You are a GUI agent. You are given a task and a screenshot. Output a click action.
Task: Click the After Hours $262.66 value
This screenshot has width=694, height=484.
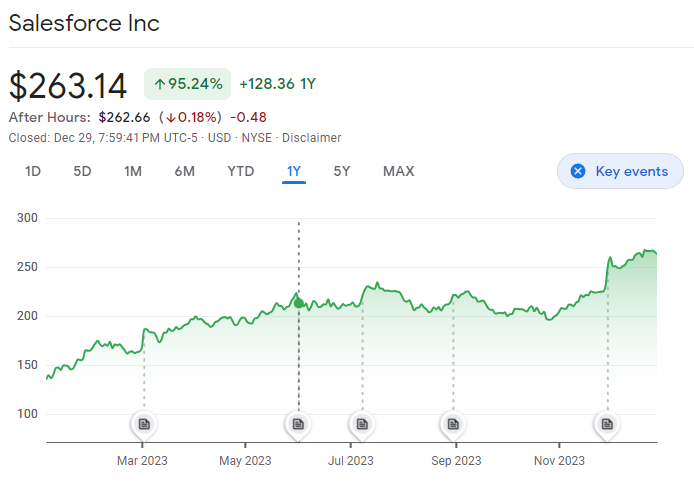click(124, 117)
